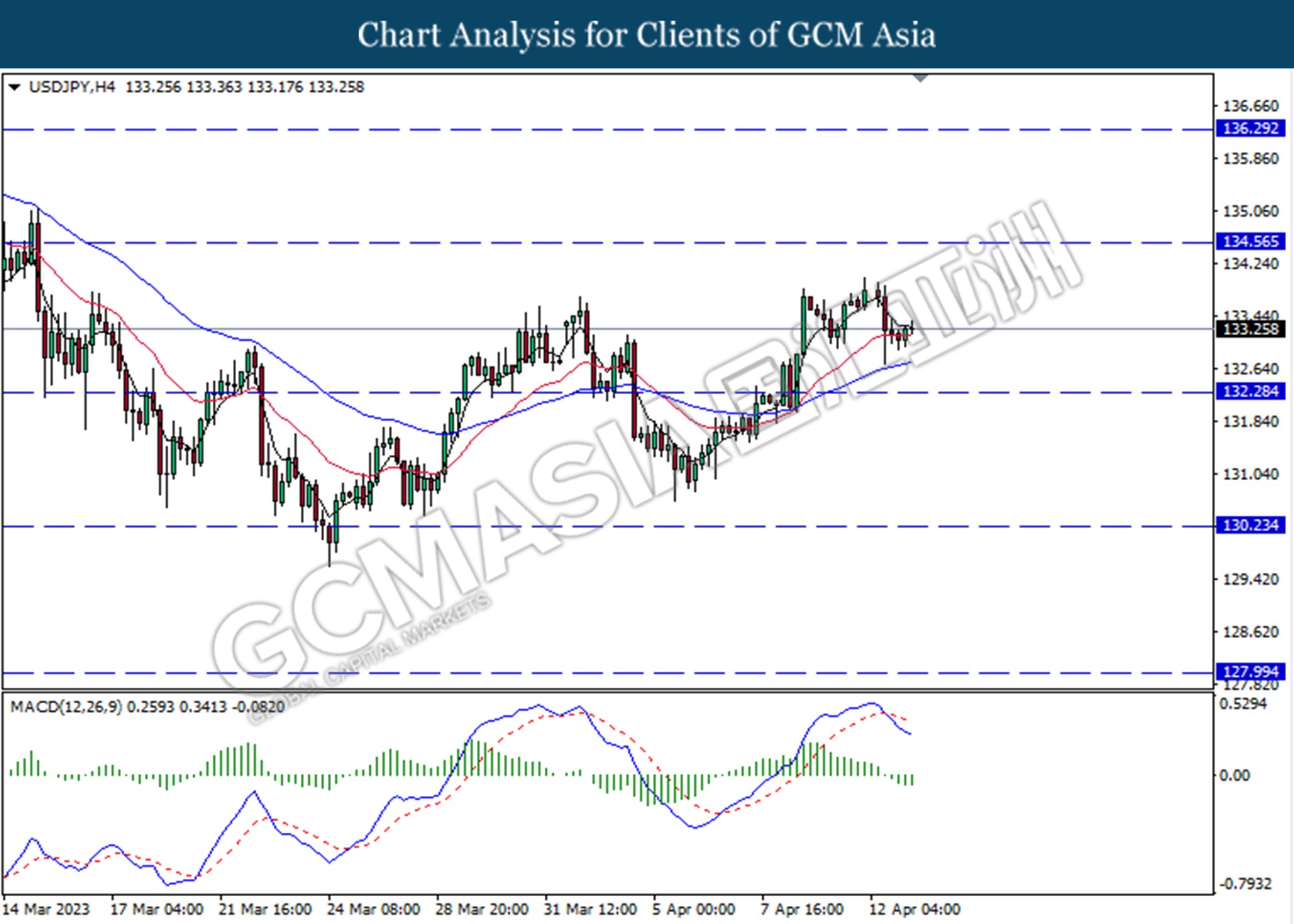Click the 134.240 price scale value
Image resolution: width=1294 pixels, height=924 pixels.
[x=1251, y=264]
